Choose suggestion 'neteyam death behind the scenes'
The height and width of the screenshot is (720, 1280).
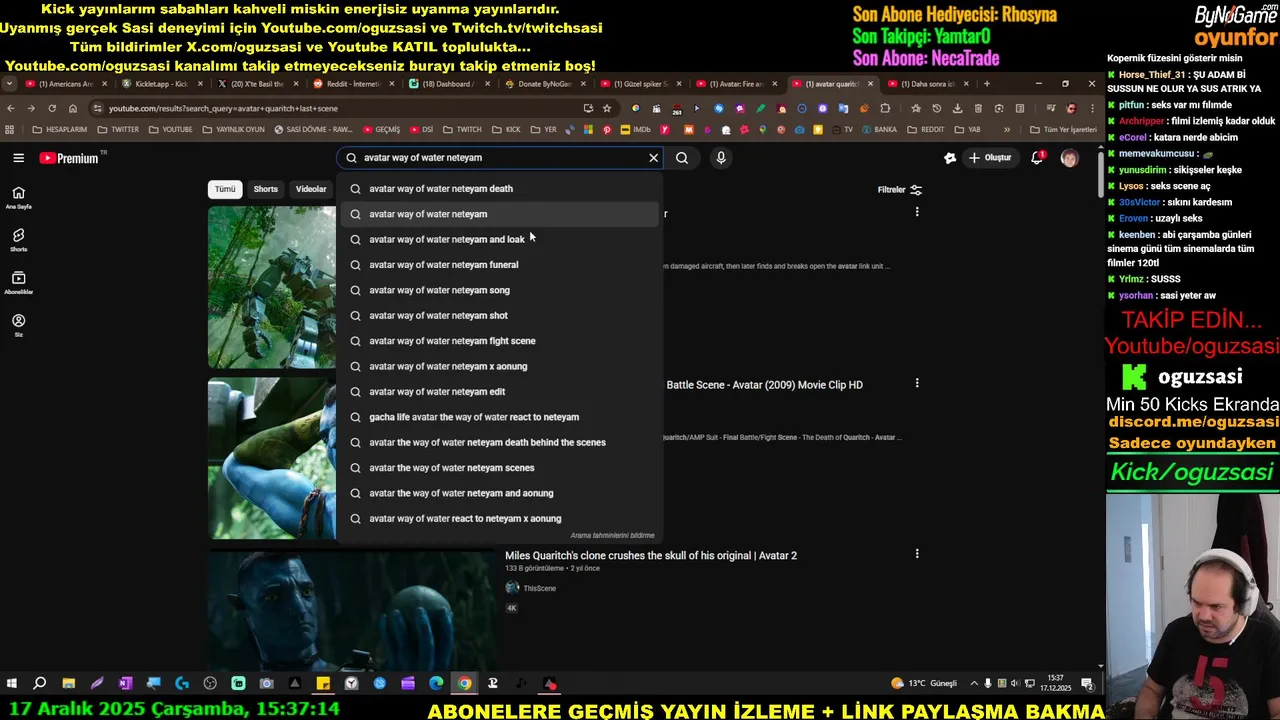tap(499, 442)
